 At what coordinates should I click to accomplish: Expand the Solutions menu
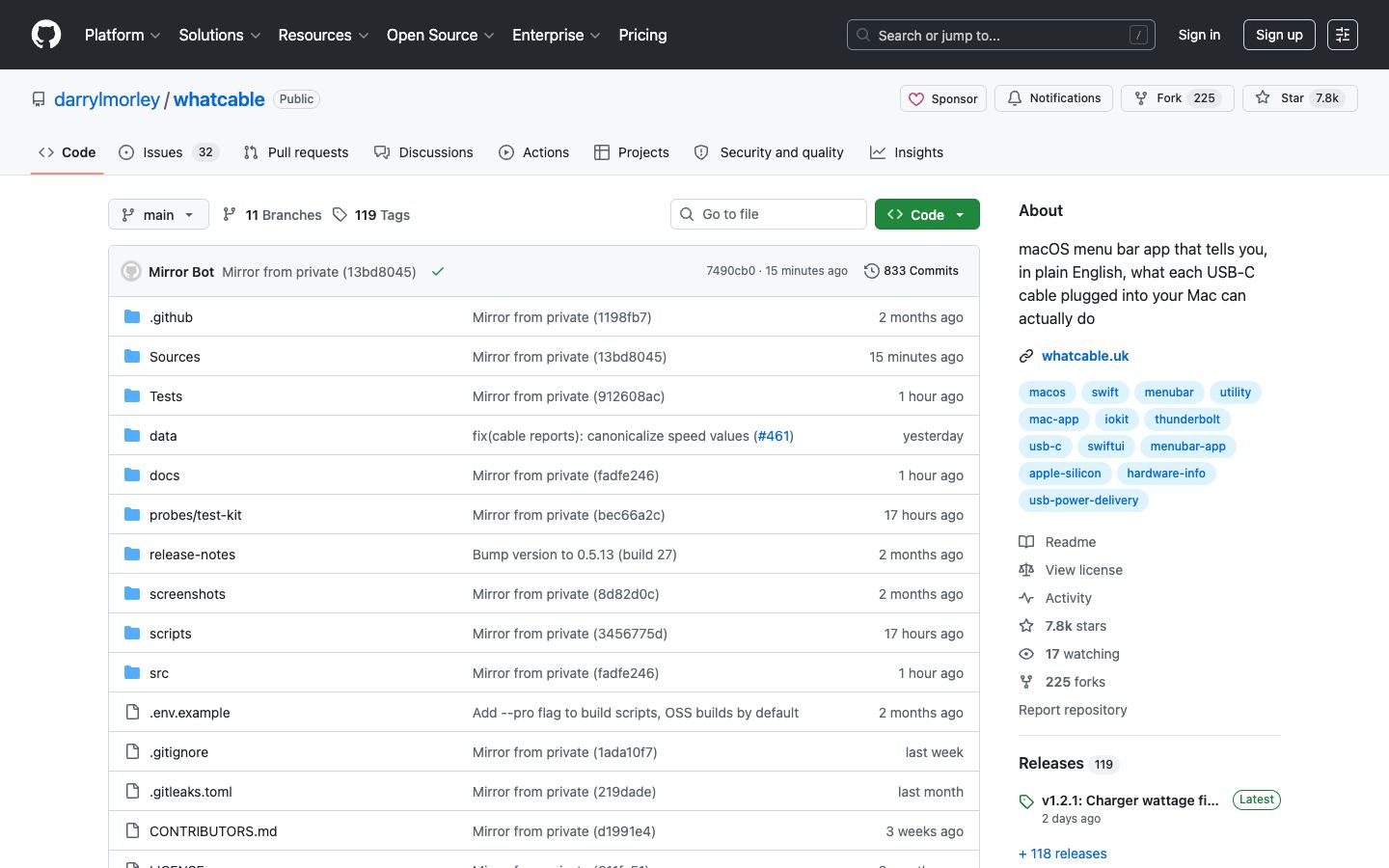(220, 35)
